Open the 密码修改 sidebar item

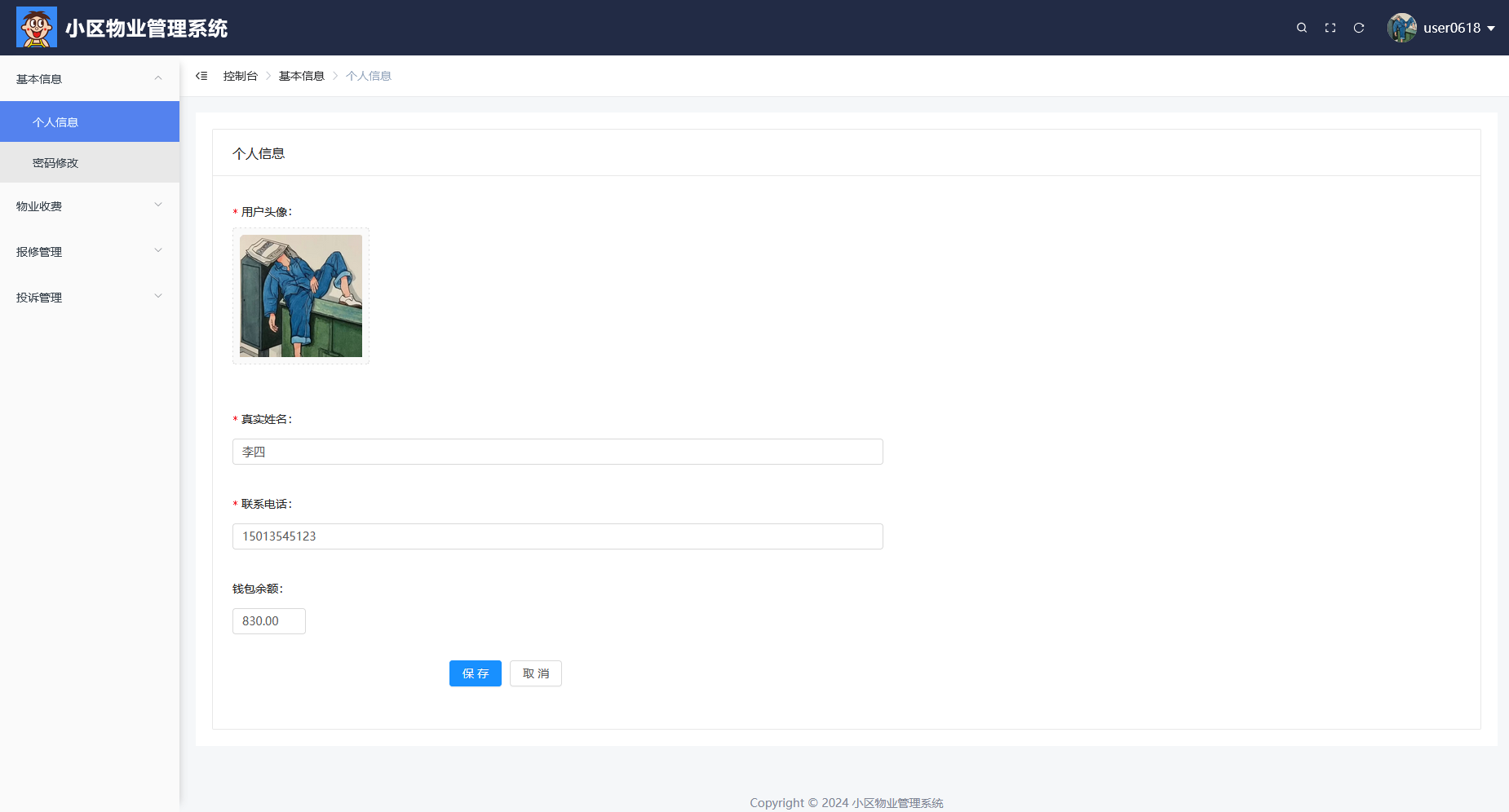[x=90, y=162]
